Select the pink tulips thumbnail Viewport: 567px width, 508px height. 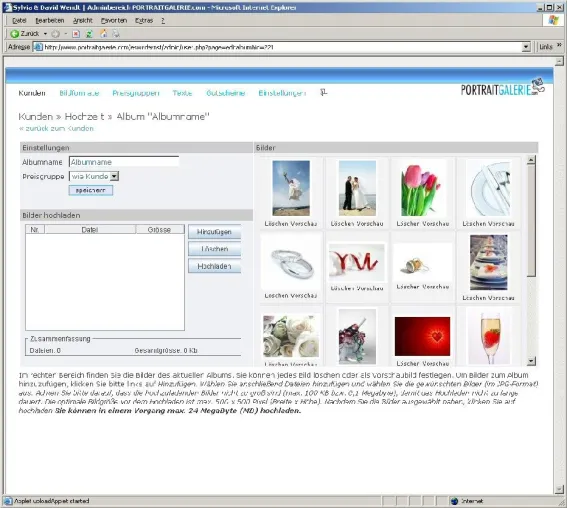(422, 188)
